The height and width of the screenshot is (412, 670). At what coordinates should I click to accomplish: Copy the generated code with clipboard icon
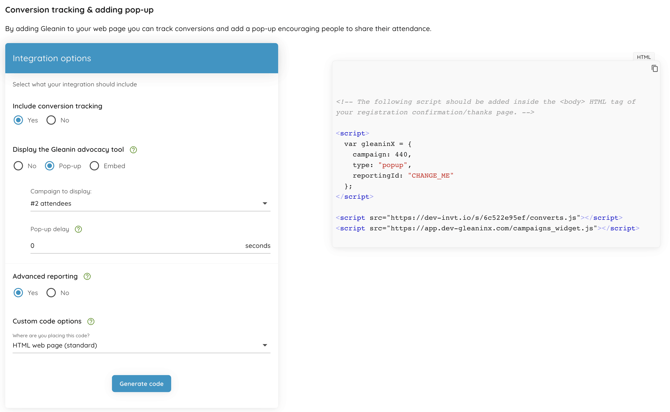654,68
